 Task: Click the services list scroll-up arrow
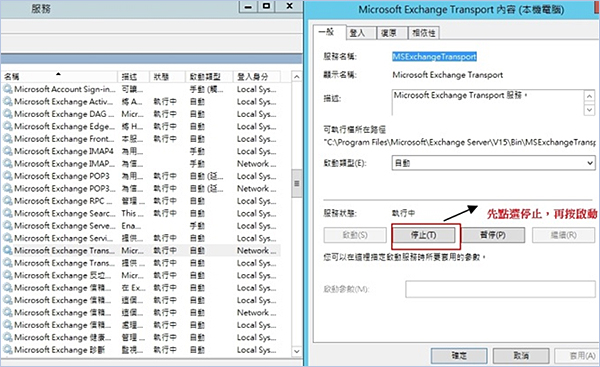coord(297,77)
